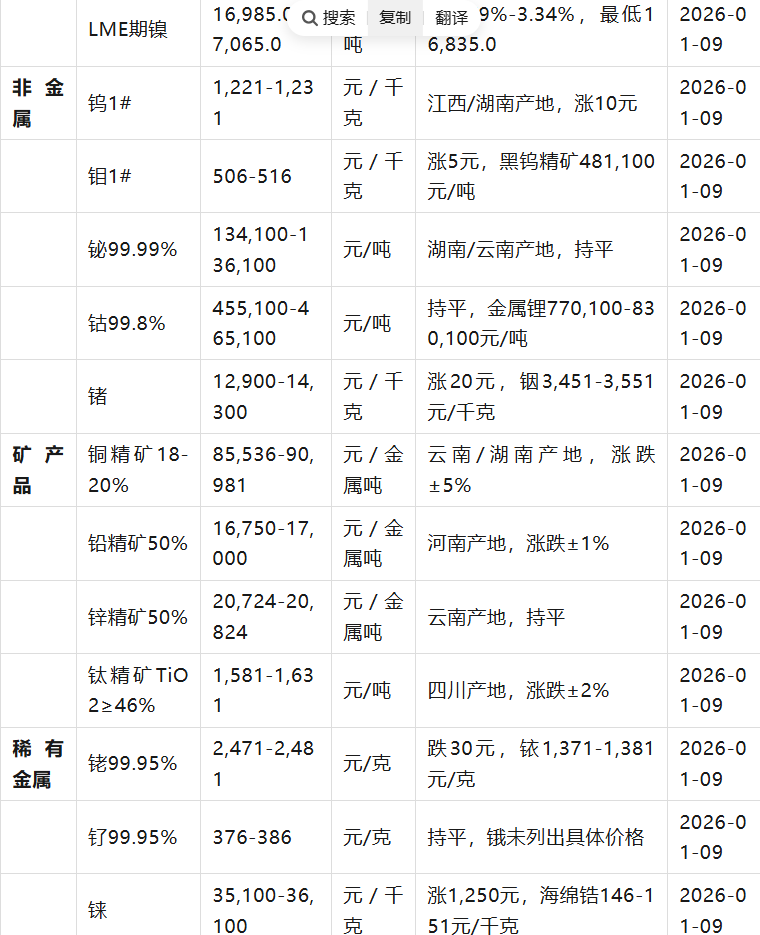
Task: Click the 铜精矿 18-20% product cell
Action: tap(138, 470)
